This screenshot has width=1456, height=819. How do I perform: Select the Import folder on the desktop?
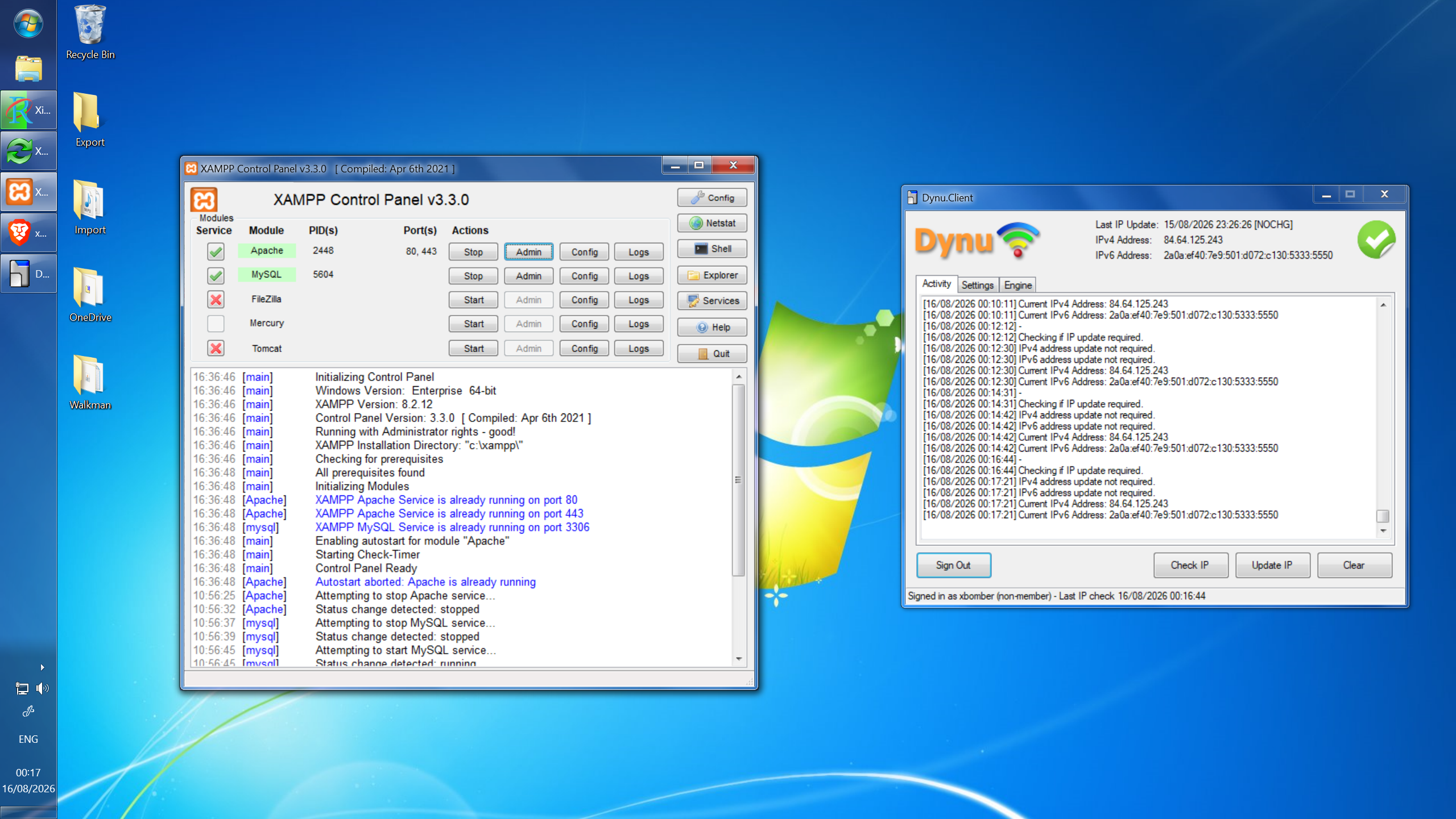point(90,208)
